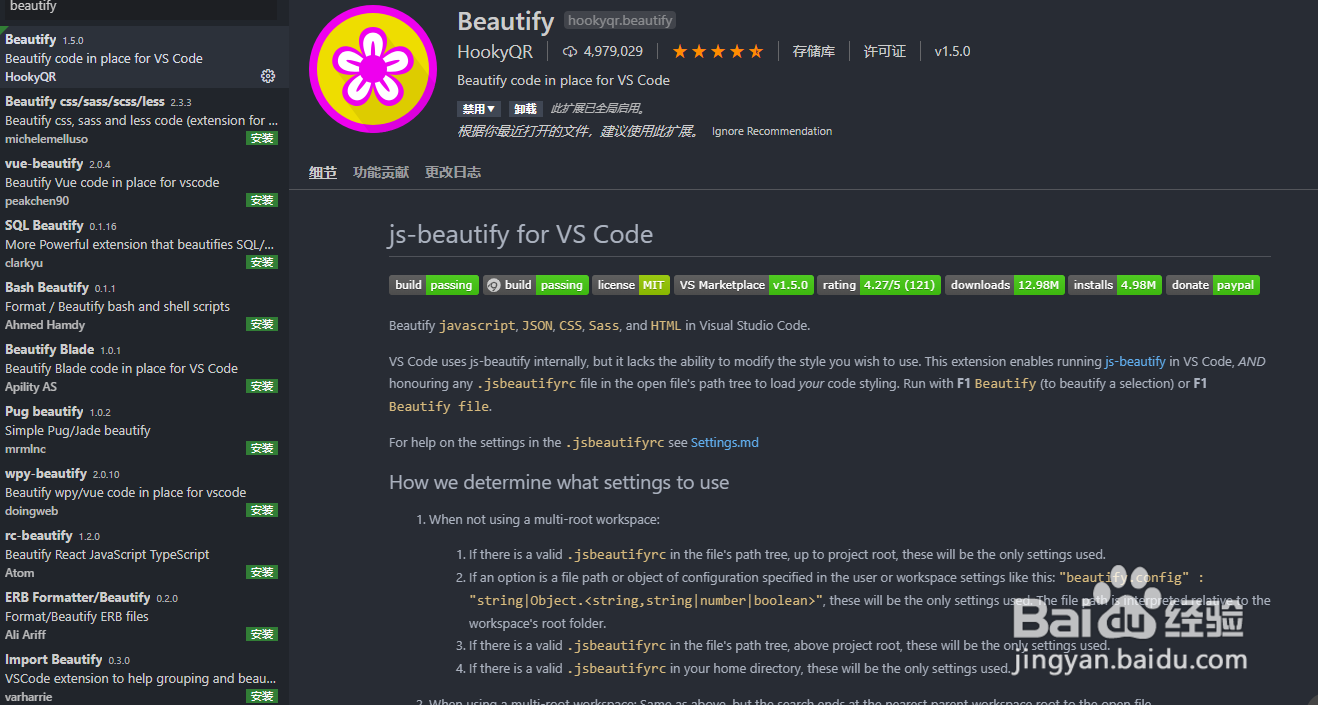
Task: Click the five-star rating of Beautify
Action: [x=717, y=51]
